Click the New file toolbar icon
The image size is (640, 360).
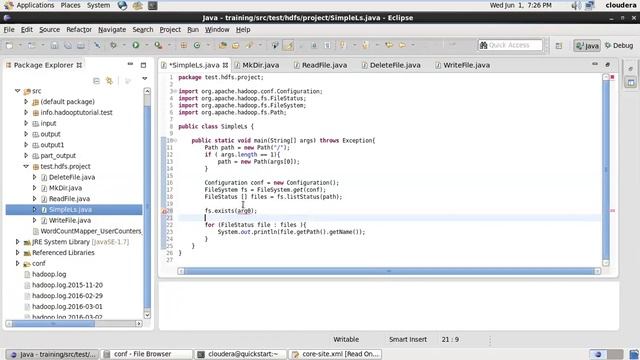click(x=9, y=45)
